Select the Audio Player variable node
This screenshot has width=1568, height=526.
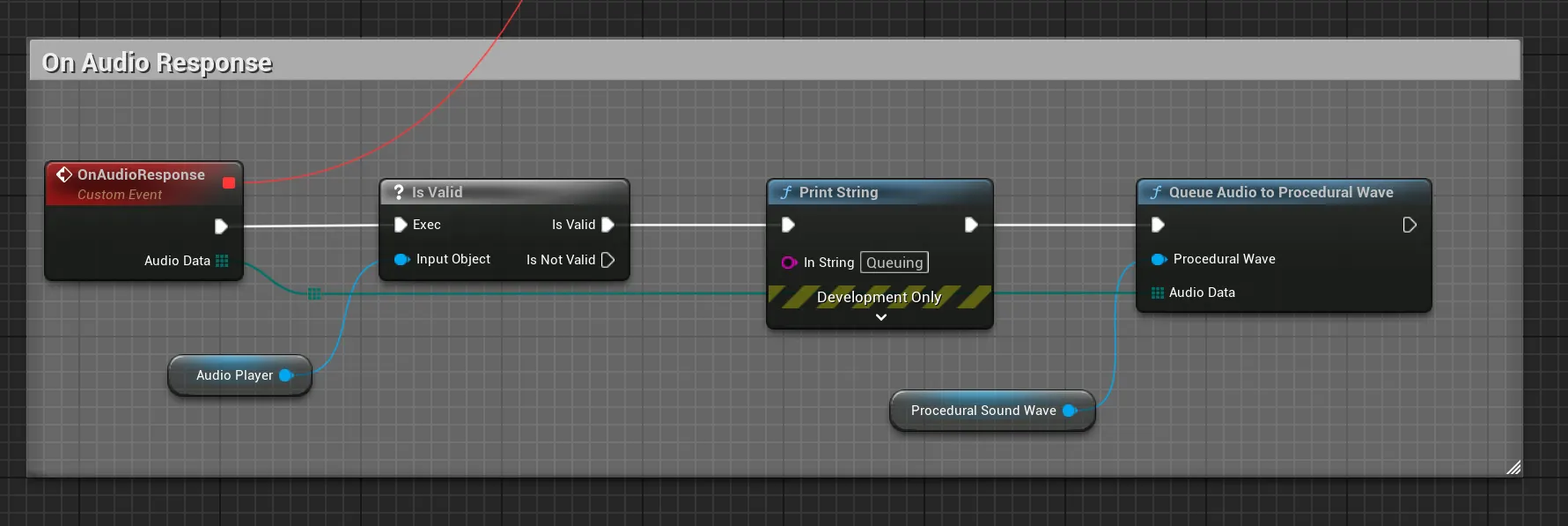pos(239,375)
